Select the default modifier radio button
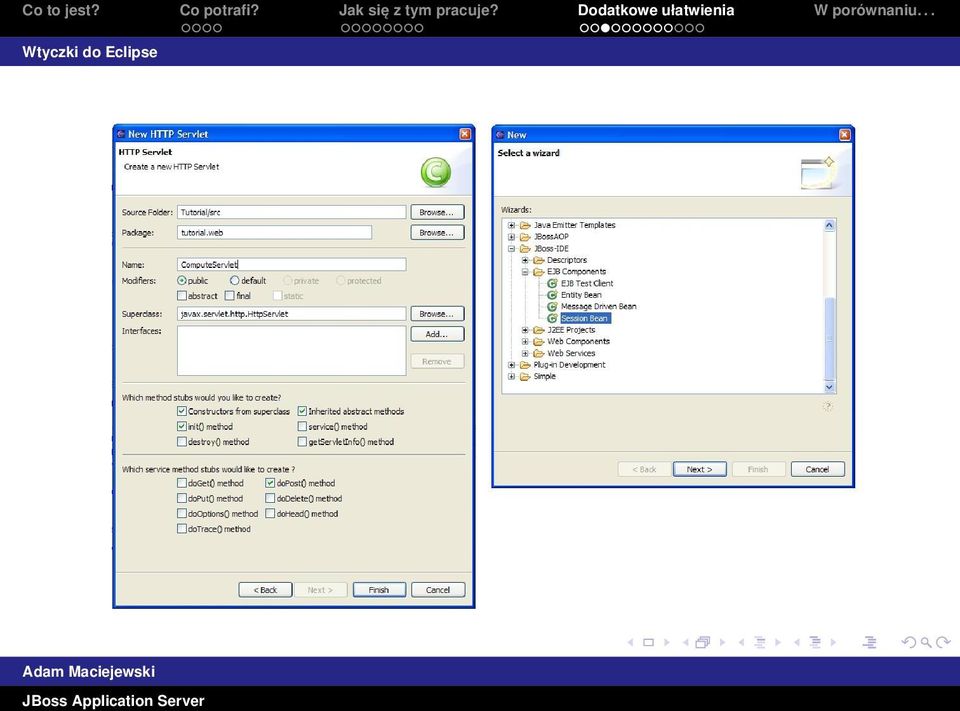The image size is (960, 711). 234,280
